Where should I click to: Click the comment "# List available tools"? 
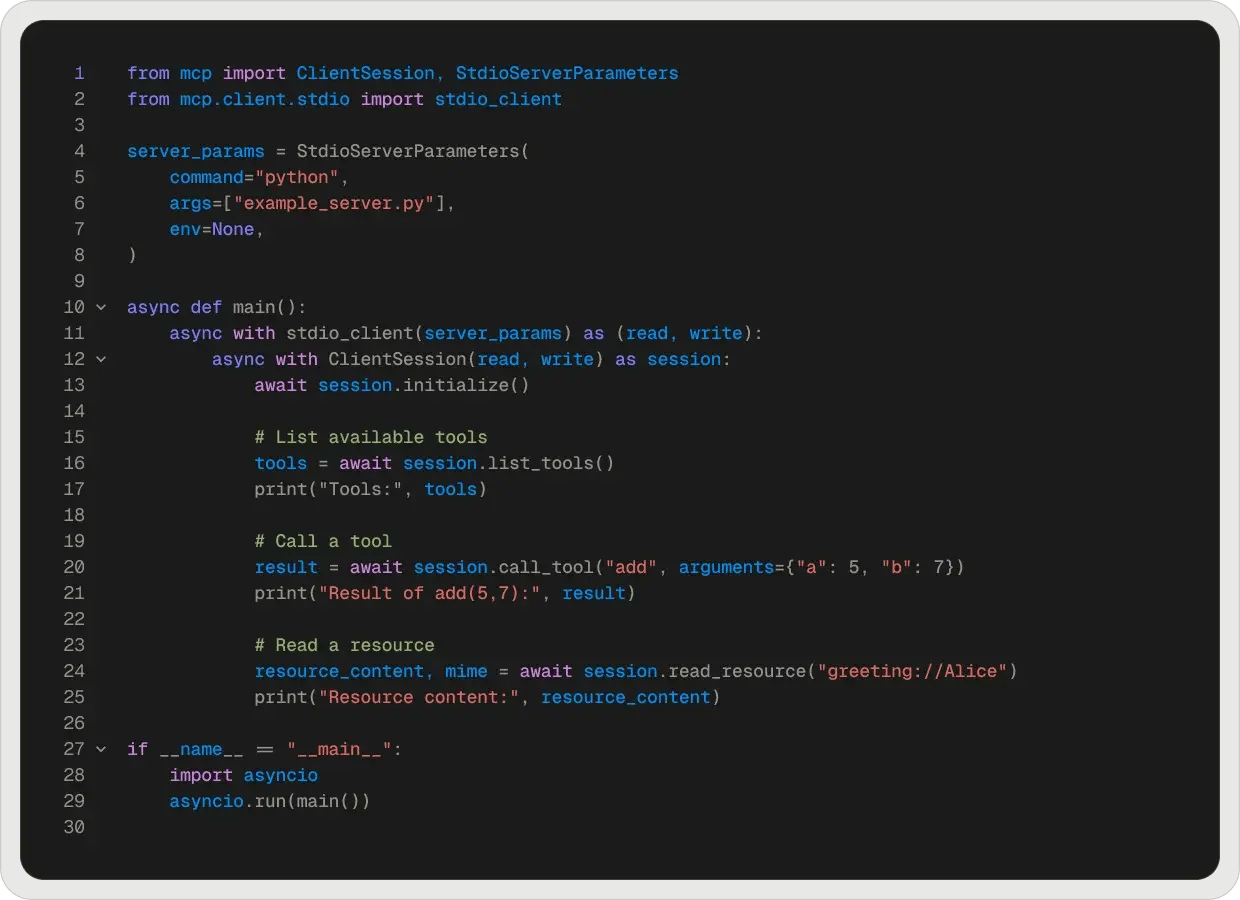(371, 437)
